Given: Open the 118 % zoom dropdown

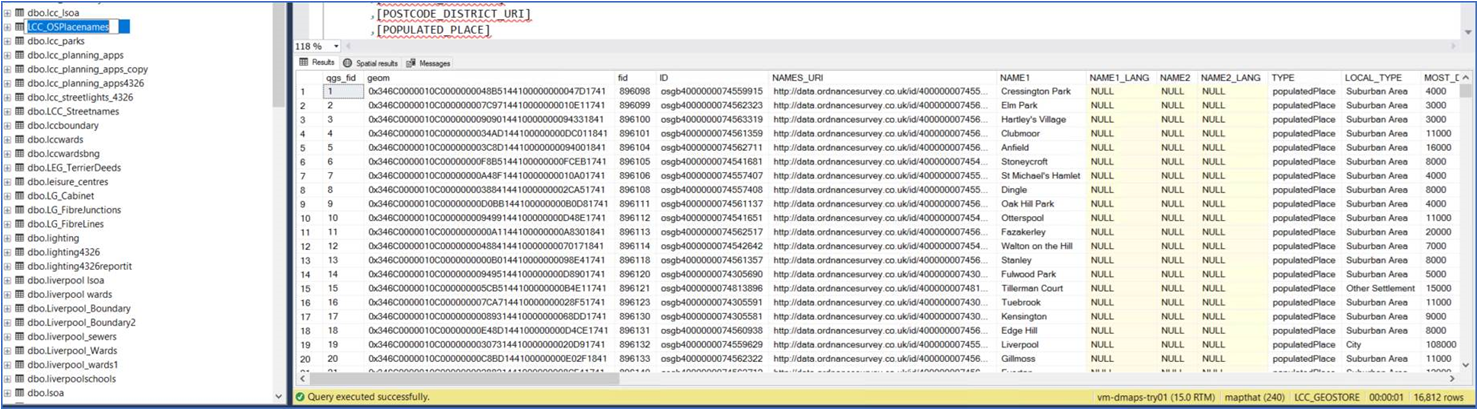Looking at the screenshot, I should pyautogui.click(x=336, y=46).
